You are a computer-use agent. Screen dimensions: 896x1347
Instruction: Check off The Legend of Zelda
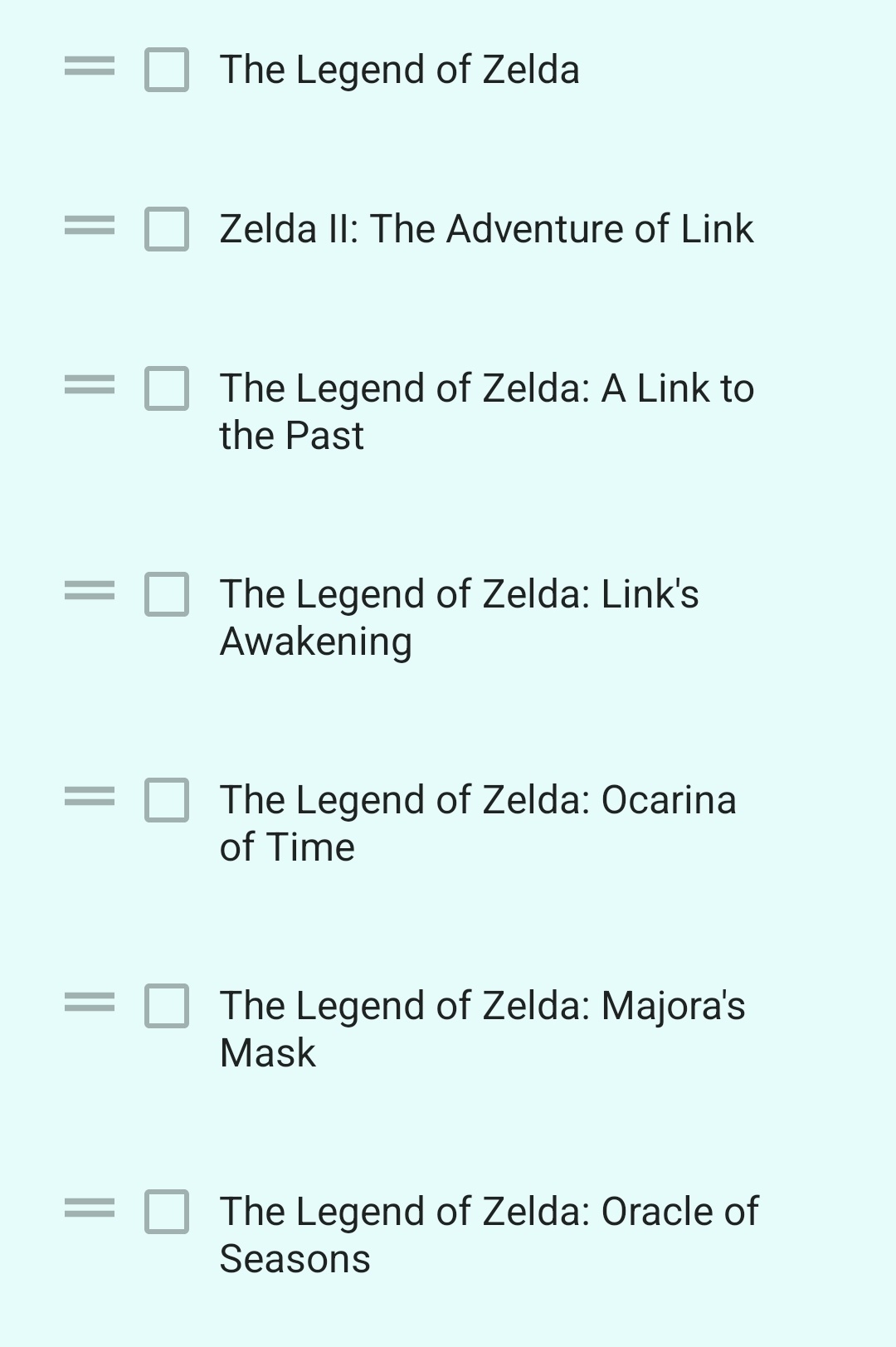[167, 70]
